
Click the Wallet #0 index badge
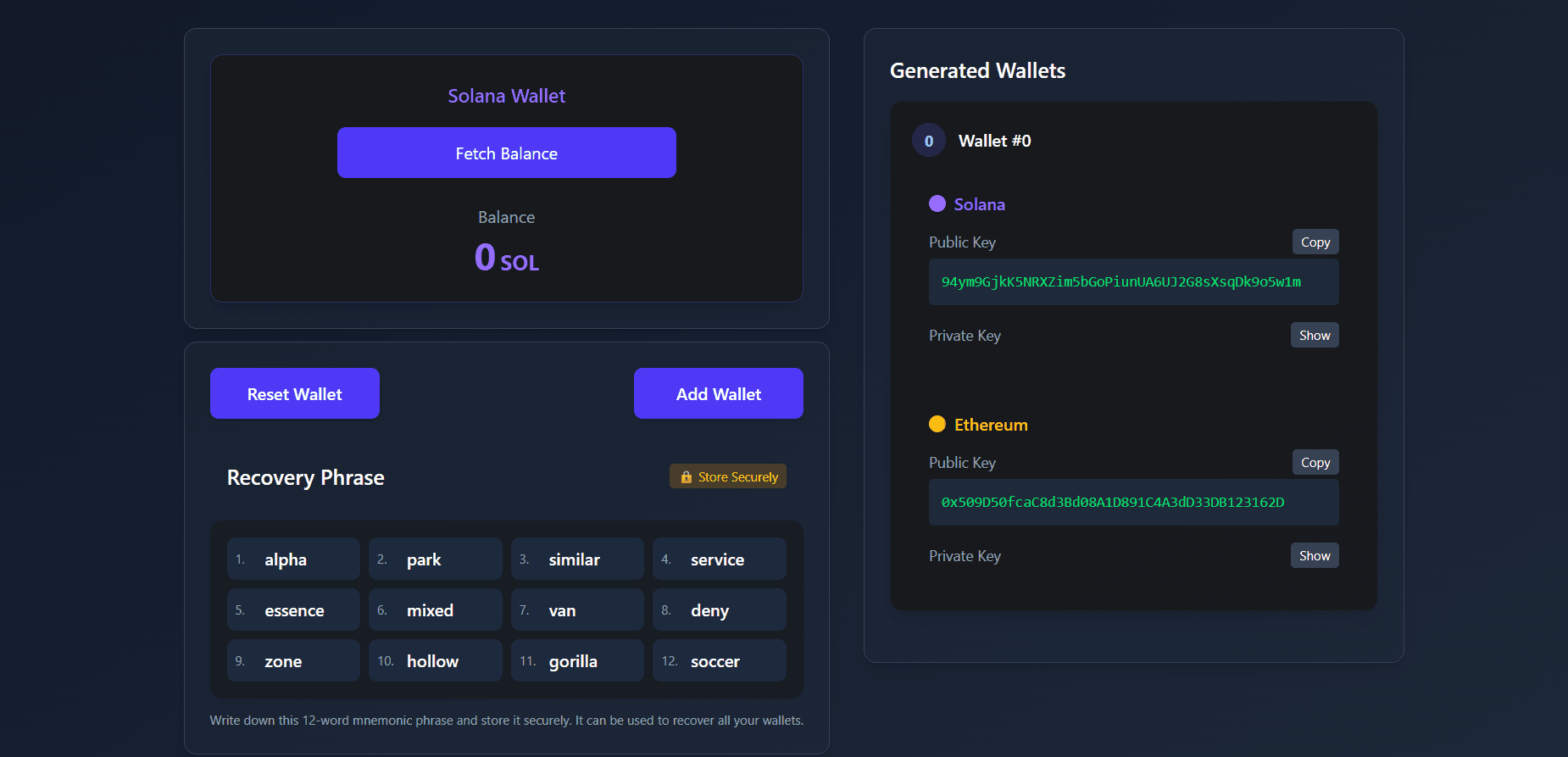point(929,141)
